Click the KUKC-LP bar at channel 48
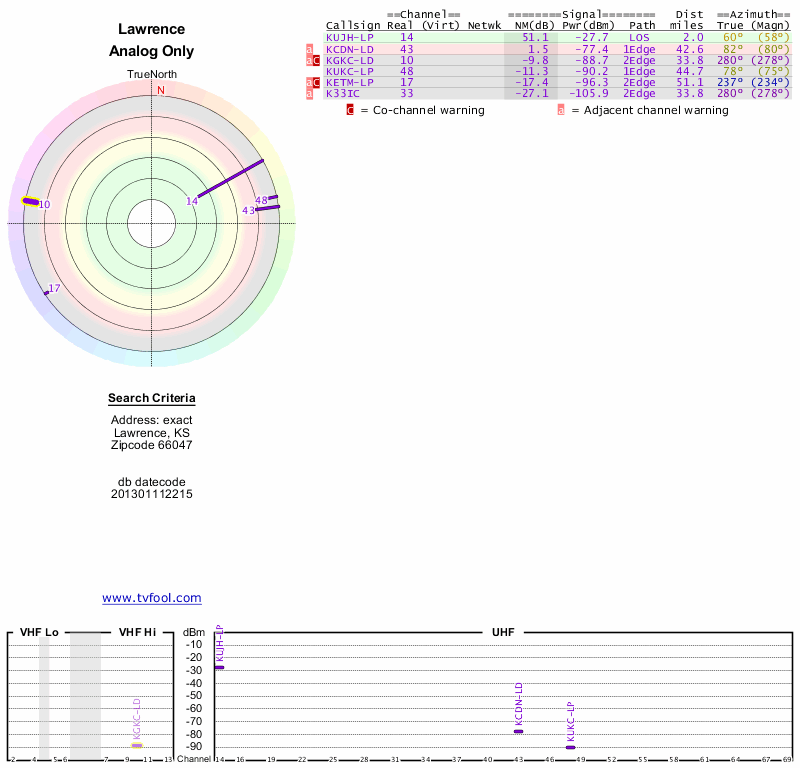Screen dimensions: 800x768 tap(570, 747)
